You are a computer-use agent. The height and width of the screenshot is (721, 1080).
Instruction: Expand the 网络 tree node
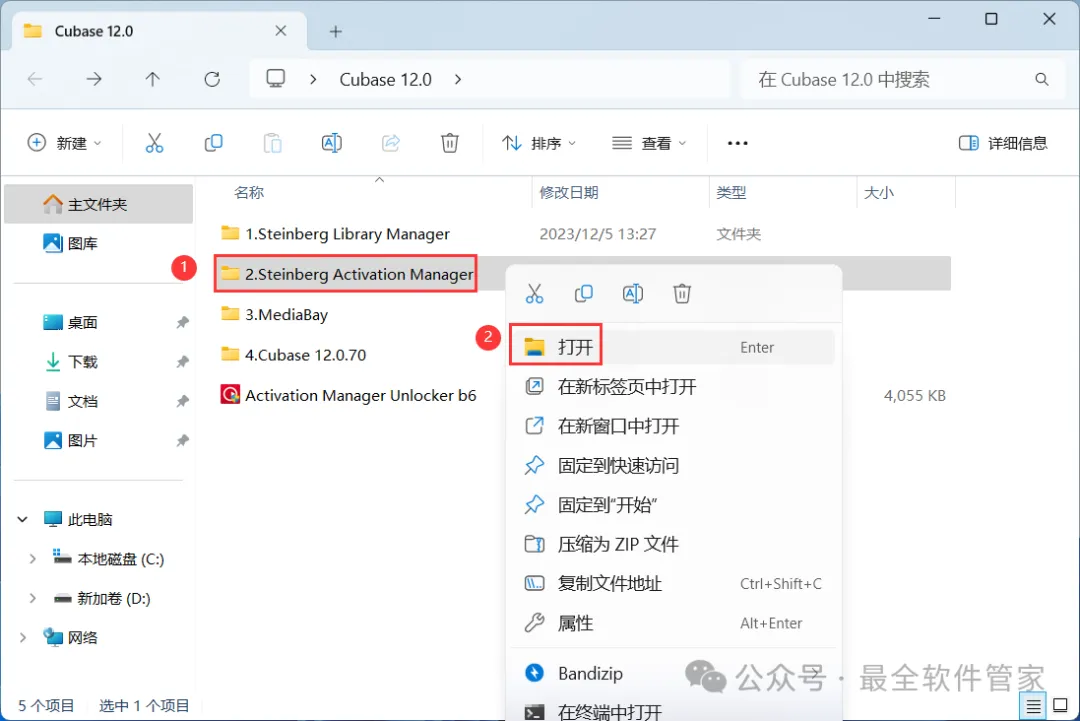coord(23,638)
